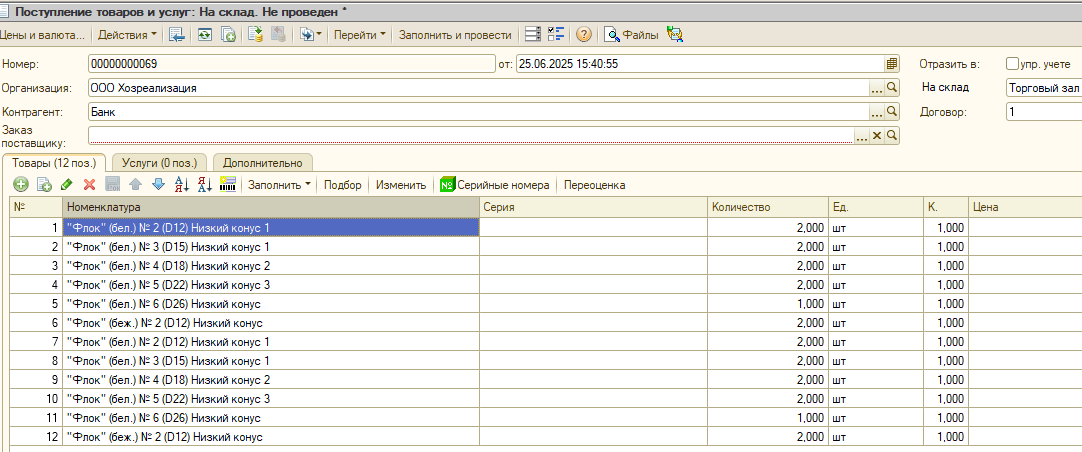Open help with question mark icon
This screenshot has height=452, width=1082.
click(x=584, y=35)
